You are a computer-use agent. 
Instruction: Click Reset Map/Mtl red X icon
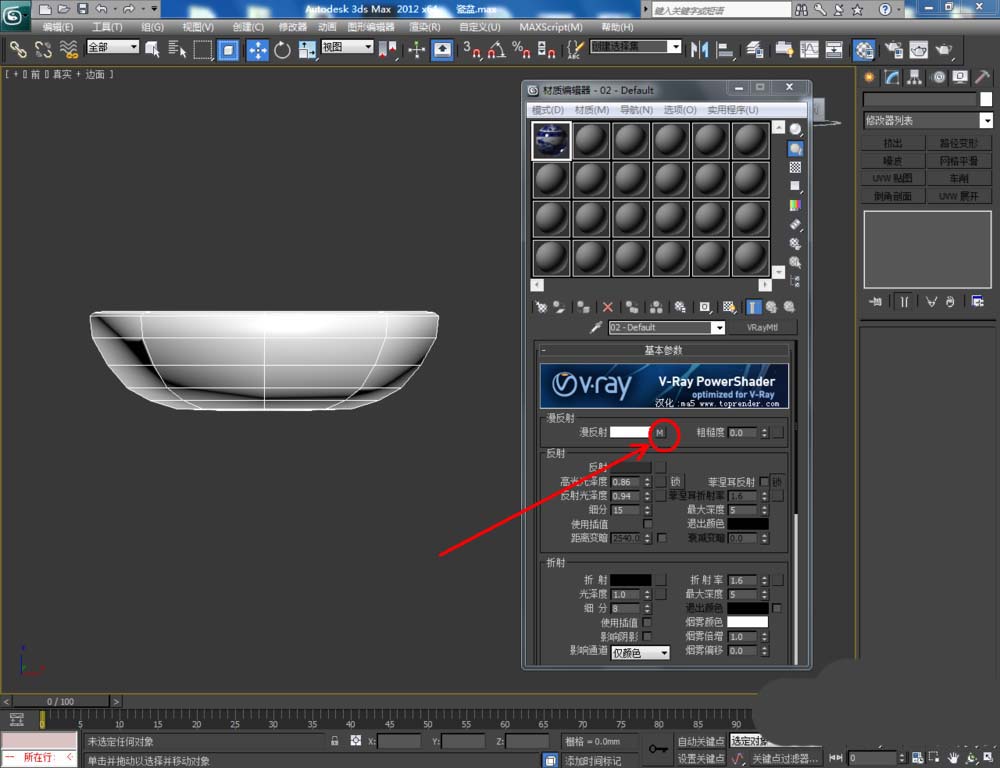(607, 307)
